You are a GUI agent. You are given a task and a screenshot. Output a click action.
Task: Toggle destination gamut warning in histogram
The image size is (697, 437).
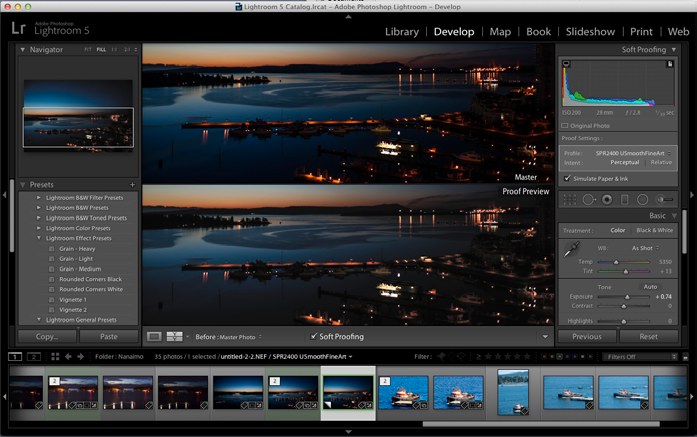click(669, 64)
